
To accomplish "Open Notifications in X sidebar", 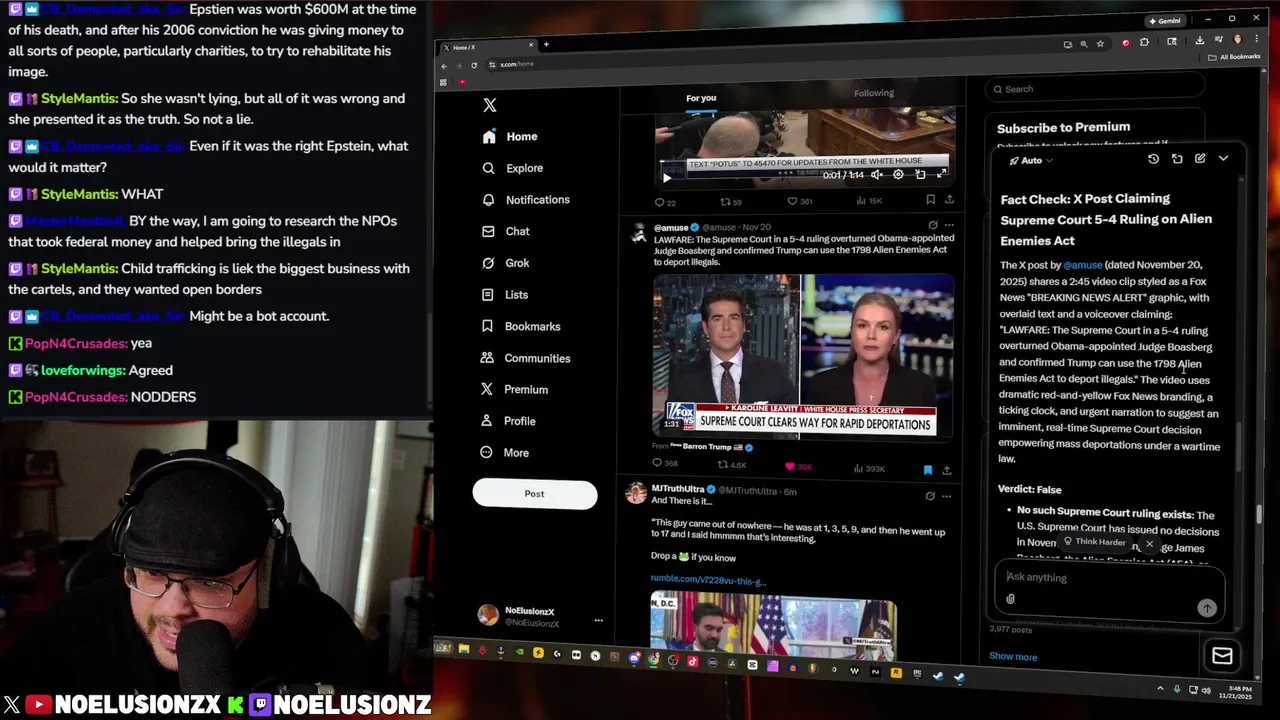I will click(x=526, y=200).
